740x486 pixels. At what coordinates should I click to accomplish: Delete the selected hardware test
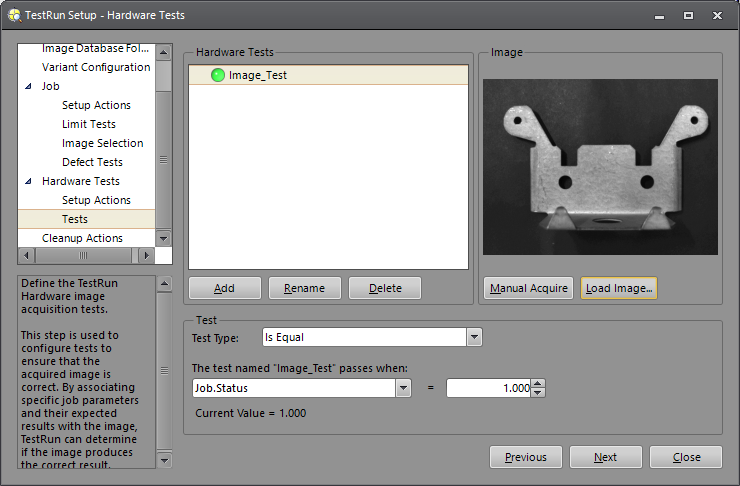coord(385,288)
